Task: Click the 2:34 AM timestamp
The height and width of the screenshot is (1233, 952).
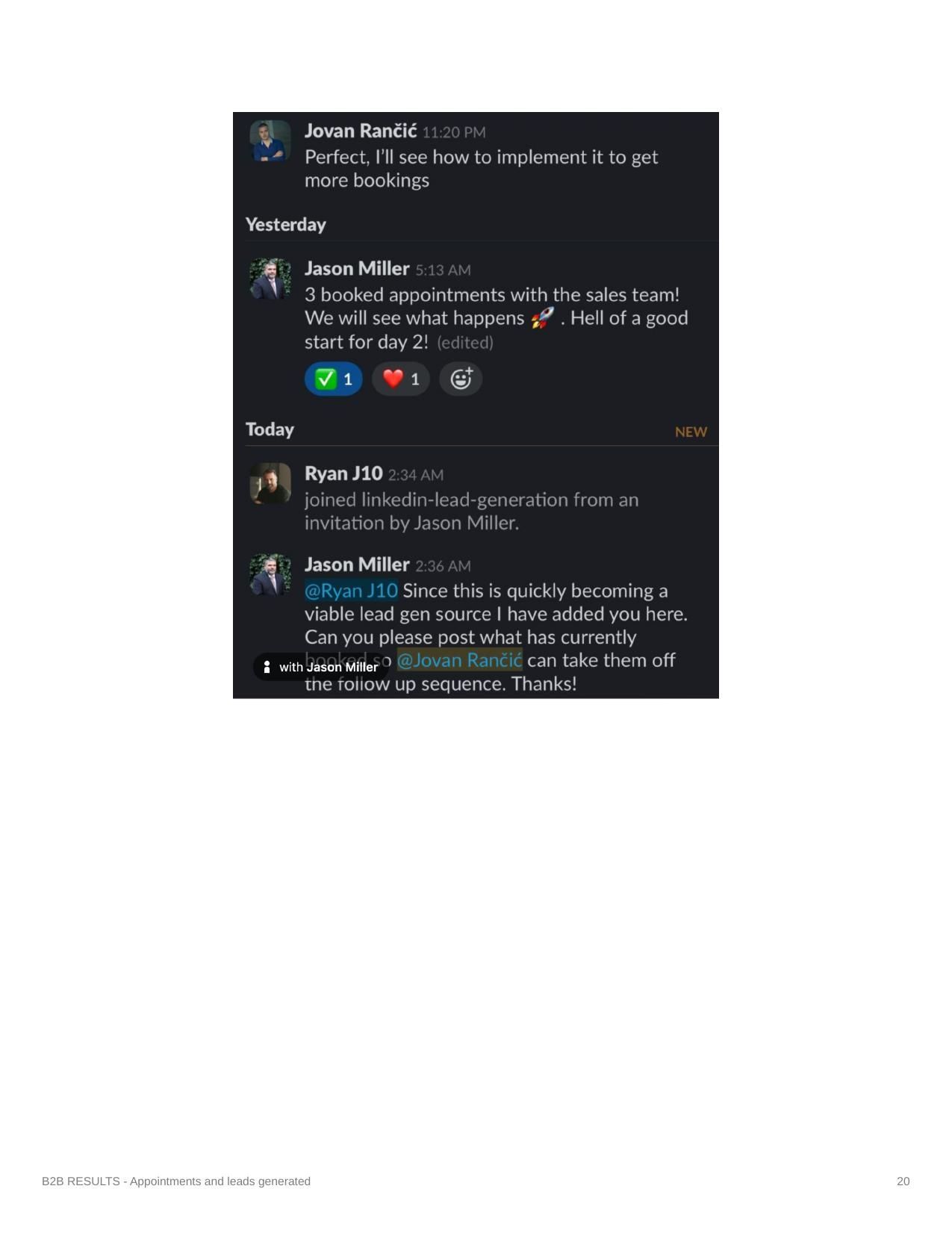Action: 416,475
